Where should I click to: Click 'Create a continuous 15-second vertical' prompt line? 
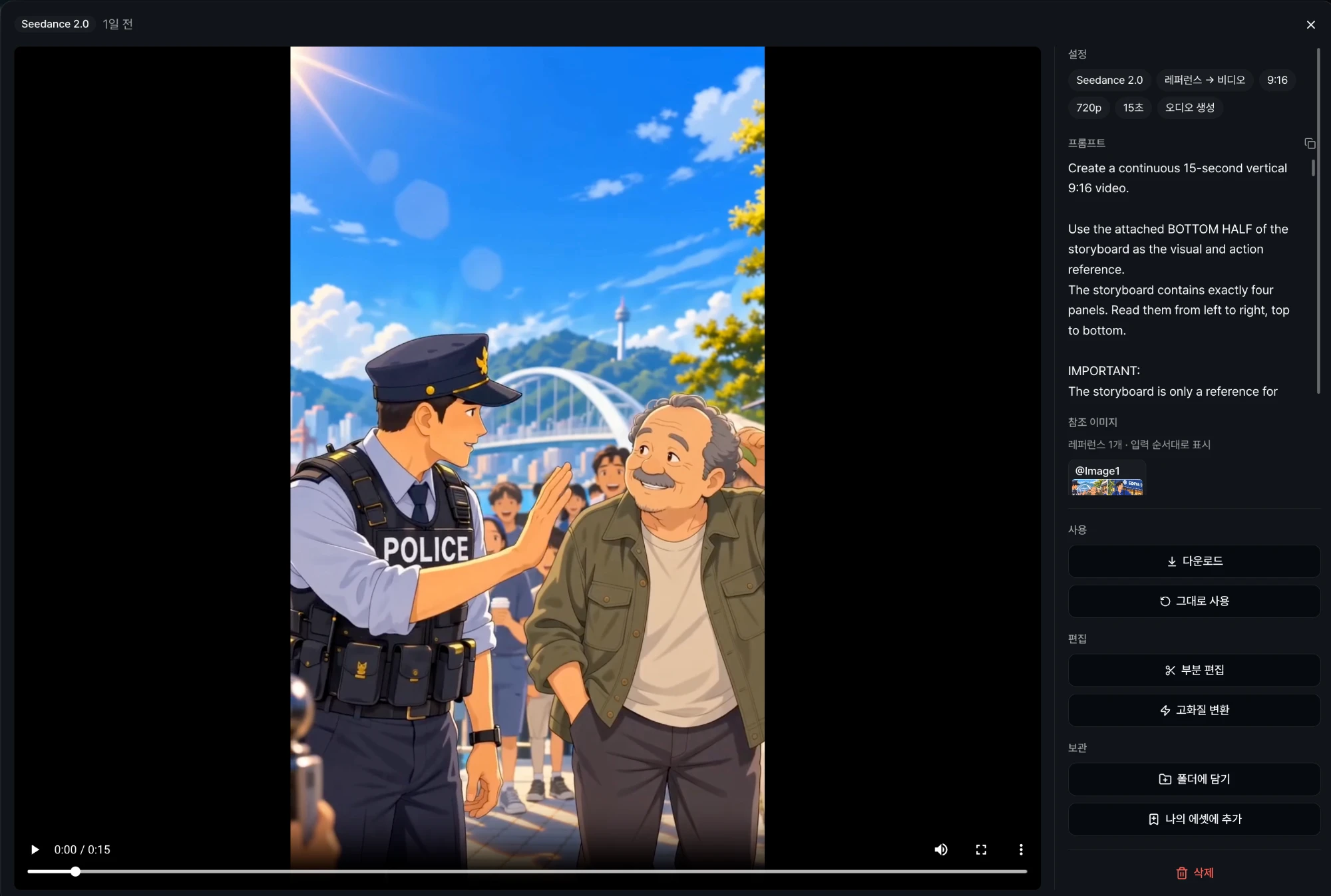click(1177, 168)
